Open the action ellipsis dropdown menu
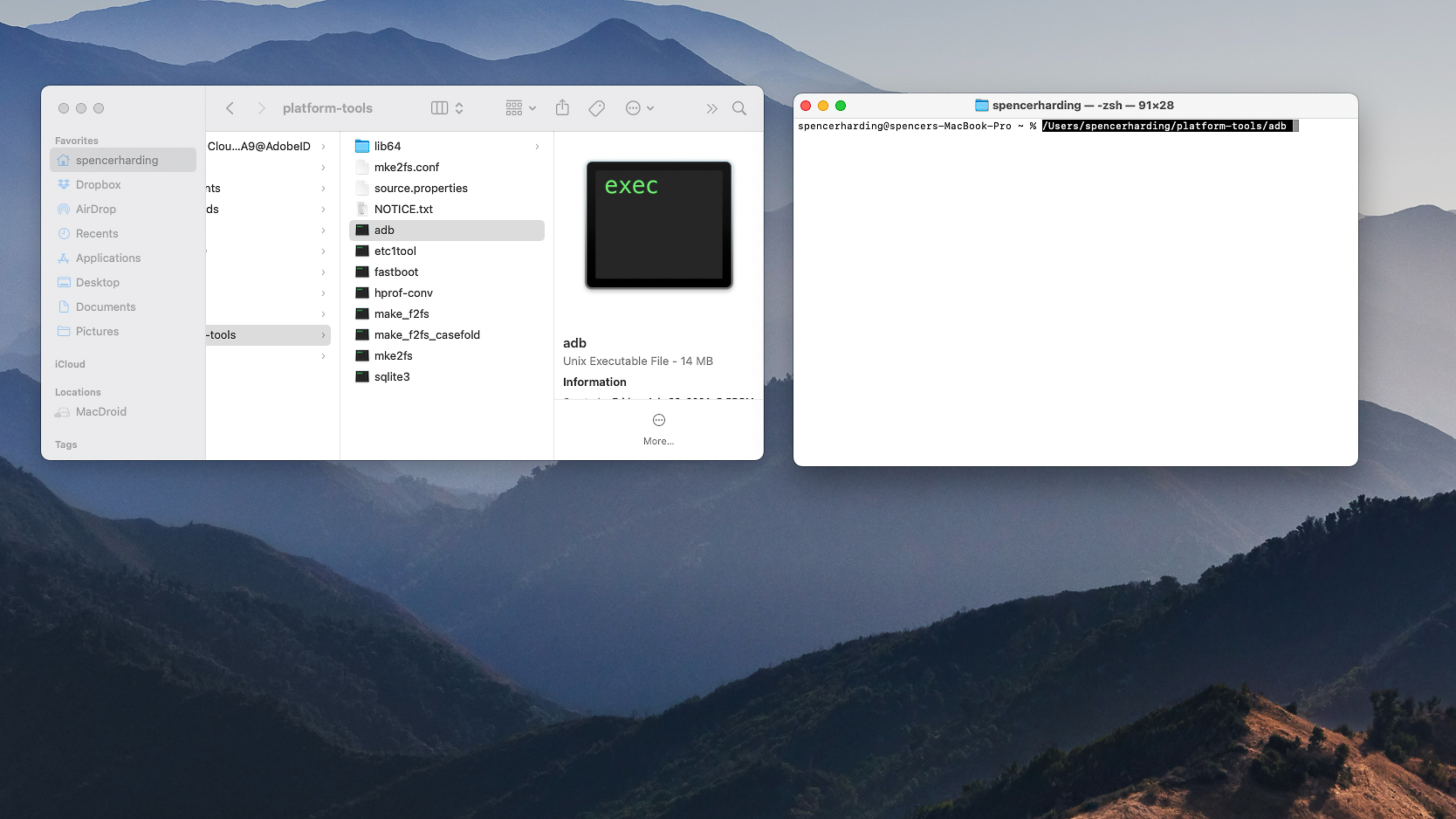Viewport: 1456px width, 819px height. coord(639,108)
